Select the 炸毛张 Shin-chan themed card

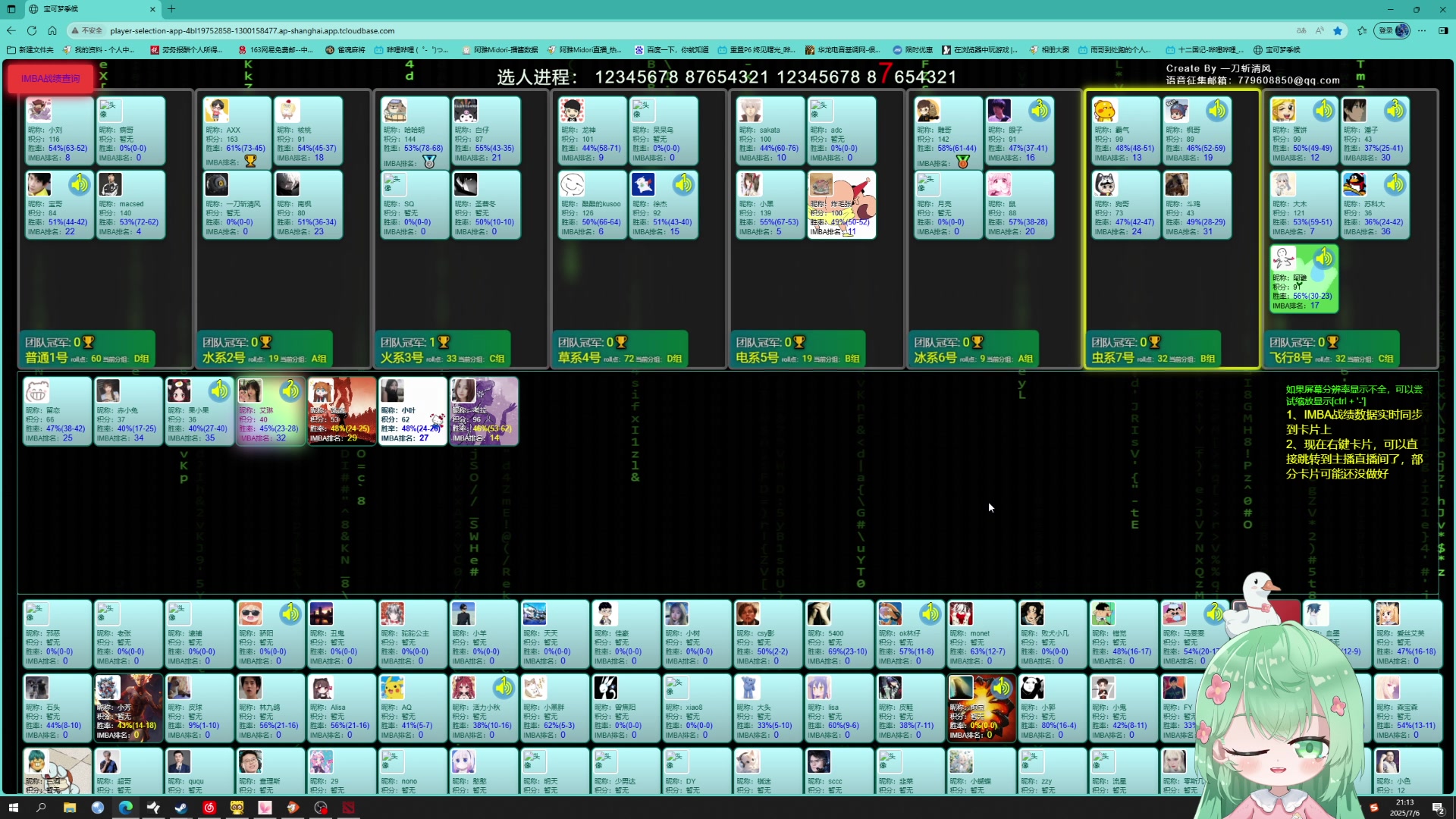tap(841, 205)
